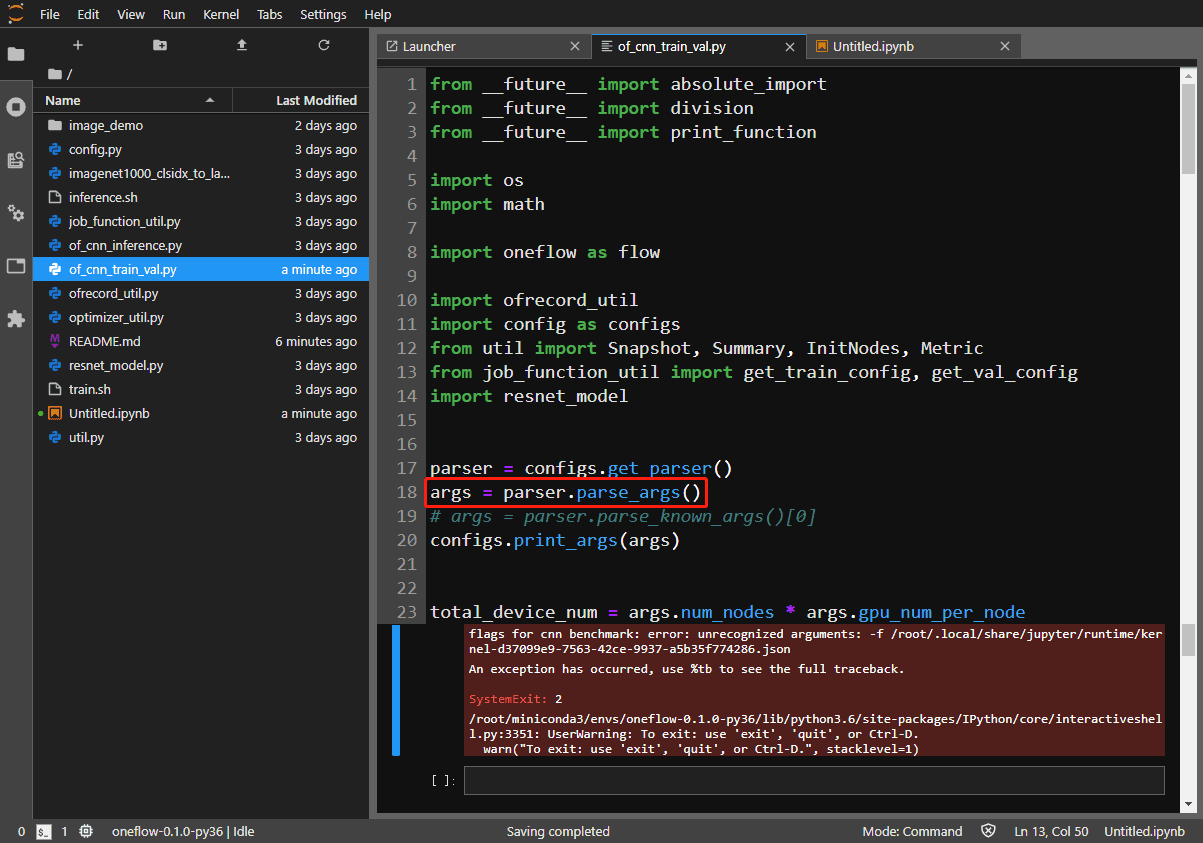Collapse the error output via blue bar
1203x843 pixels.
[396, 690]
